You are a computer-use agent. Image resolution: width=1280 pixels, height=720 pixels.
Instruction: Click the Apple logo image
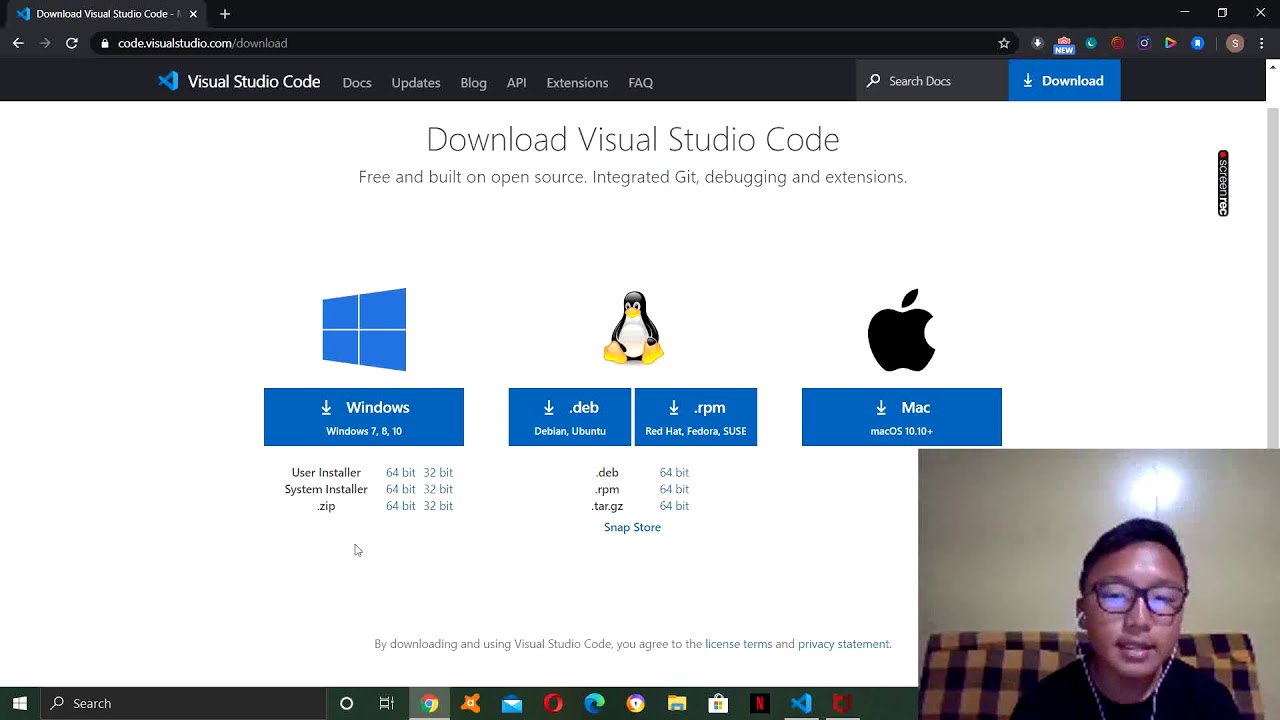pos(901,330)
